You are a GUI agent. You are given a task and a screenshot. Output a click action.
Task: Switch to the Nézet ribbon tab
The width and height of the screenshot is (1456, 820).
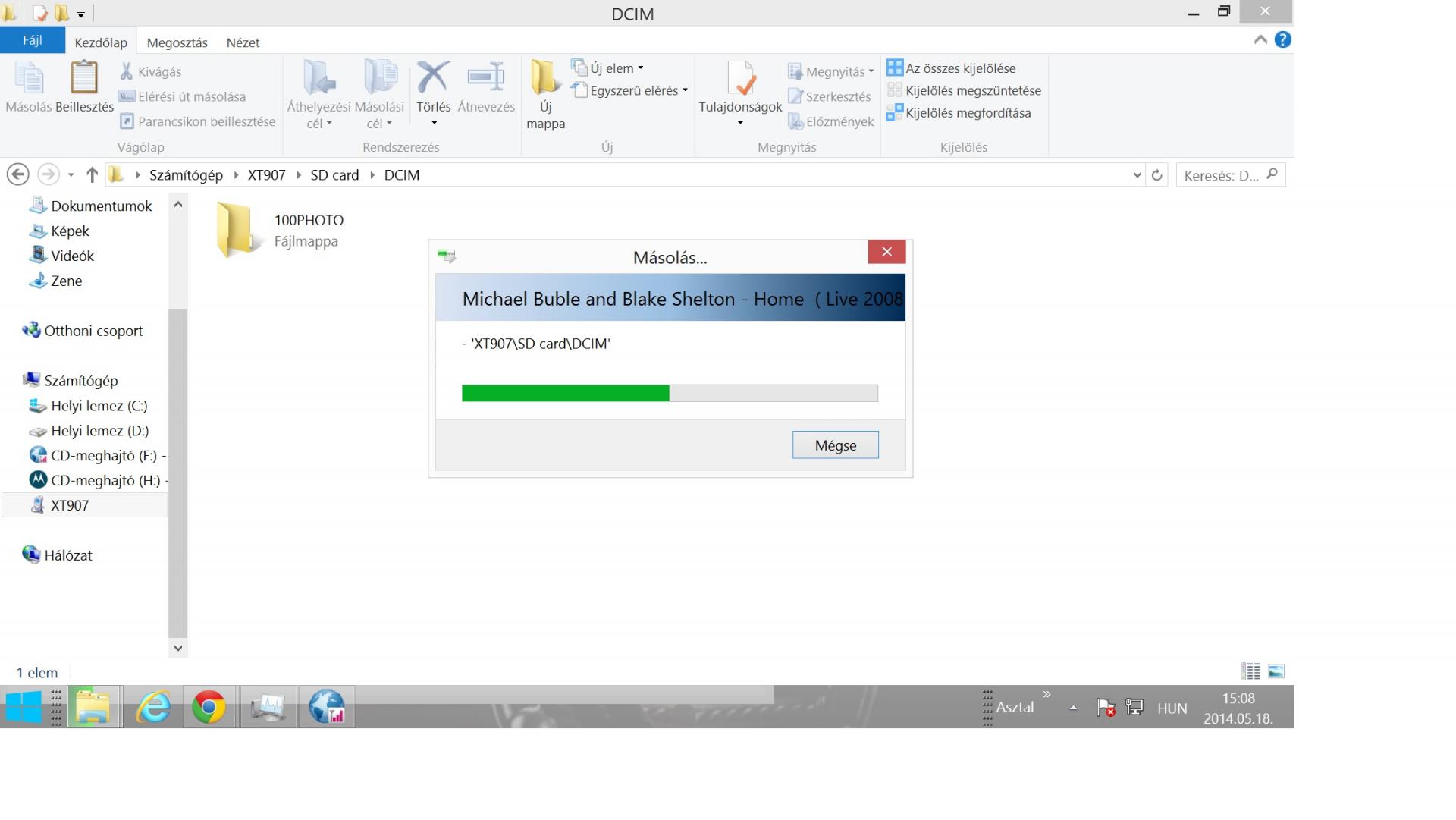click(243, 42)
